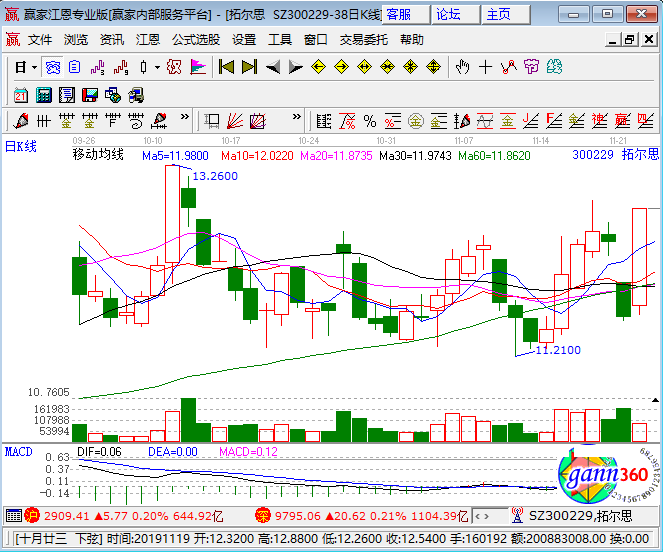663x552 pixels.
Task: Expand the drawing toolbar overflow chevron
Action: pos(184,116)
